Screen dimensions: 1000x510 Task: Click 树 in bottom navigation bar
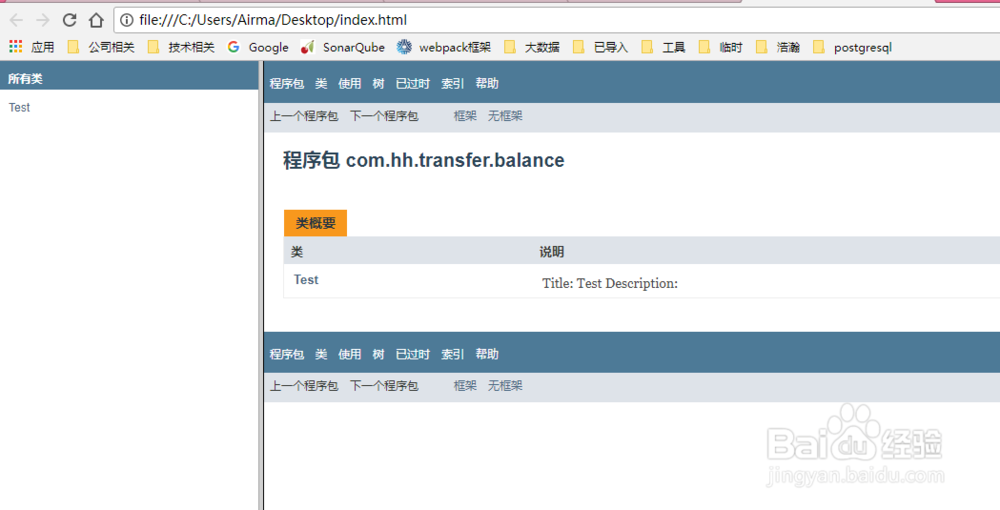[378, 354]
